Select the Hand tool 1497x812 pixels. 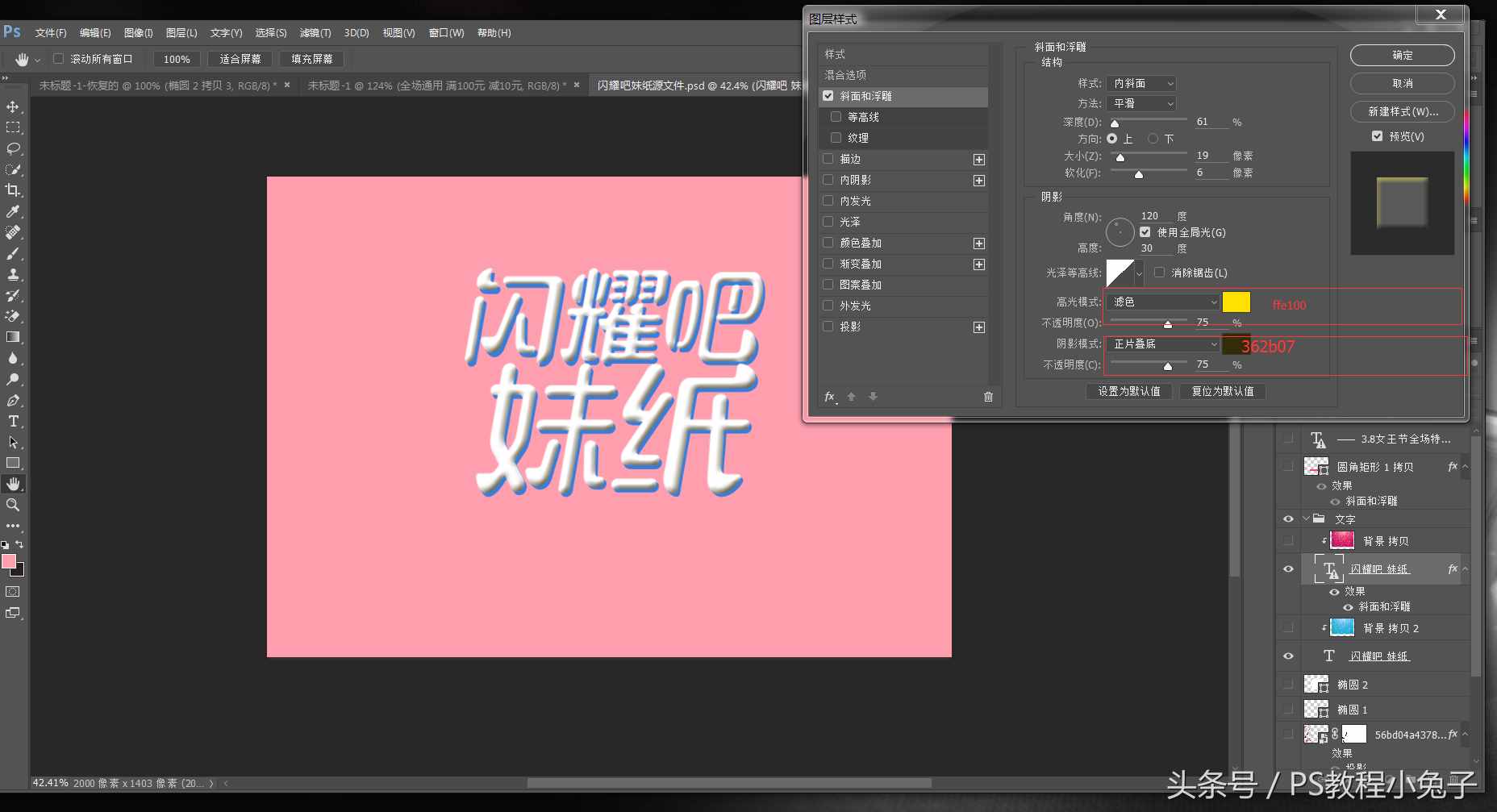click(12, 483)
